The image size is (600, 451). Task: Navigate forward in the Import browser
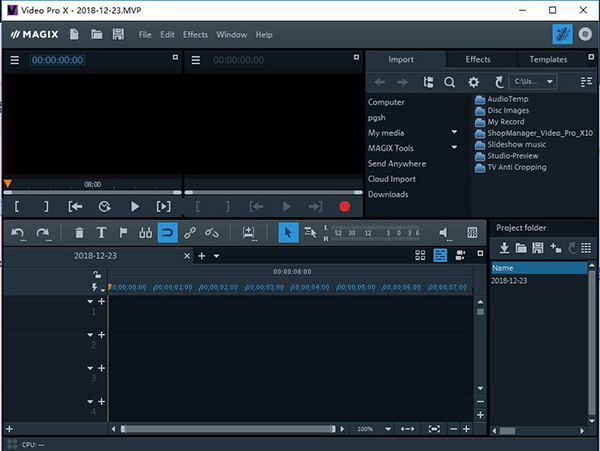pyautogui.click(x=402, y=82)
